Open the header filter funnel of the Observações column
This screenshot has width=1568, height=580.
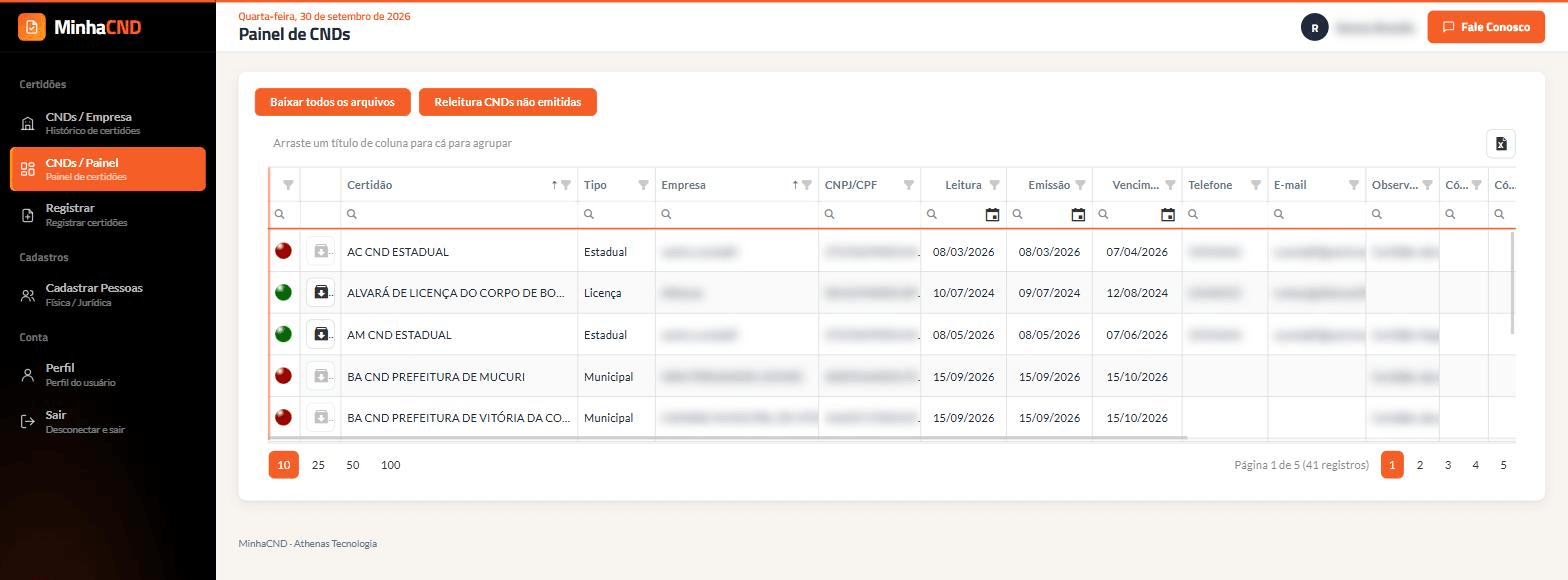[1428, 185]
